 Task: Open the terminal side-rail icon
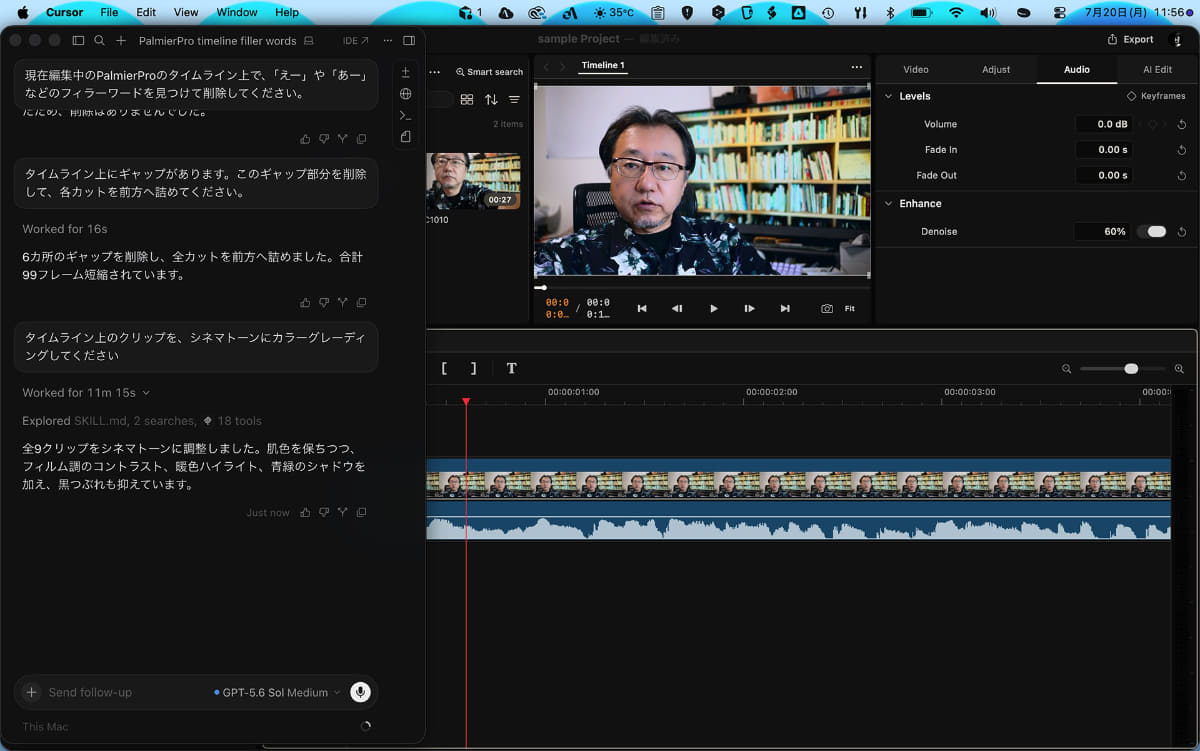point(405,116)
